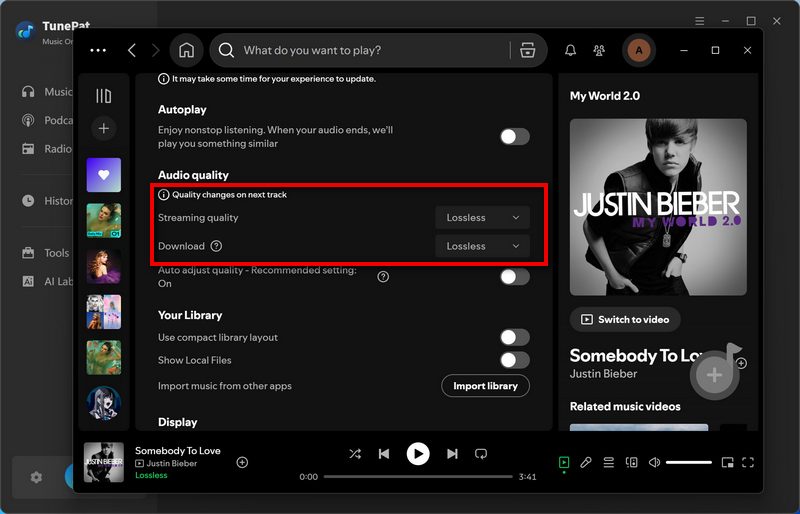The width and height of the screenshot is (800, 514).
Task: Open lyrics microphone icon
Action: tap(586, 462)
